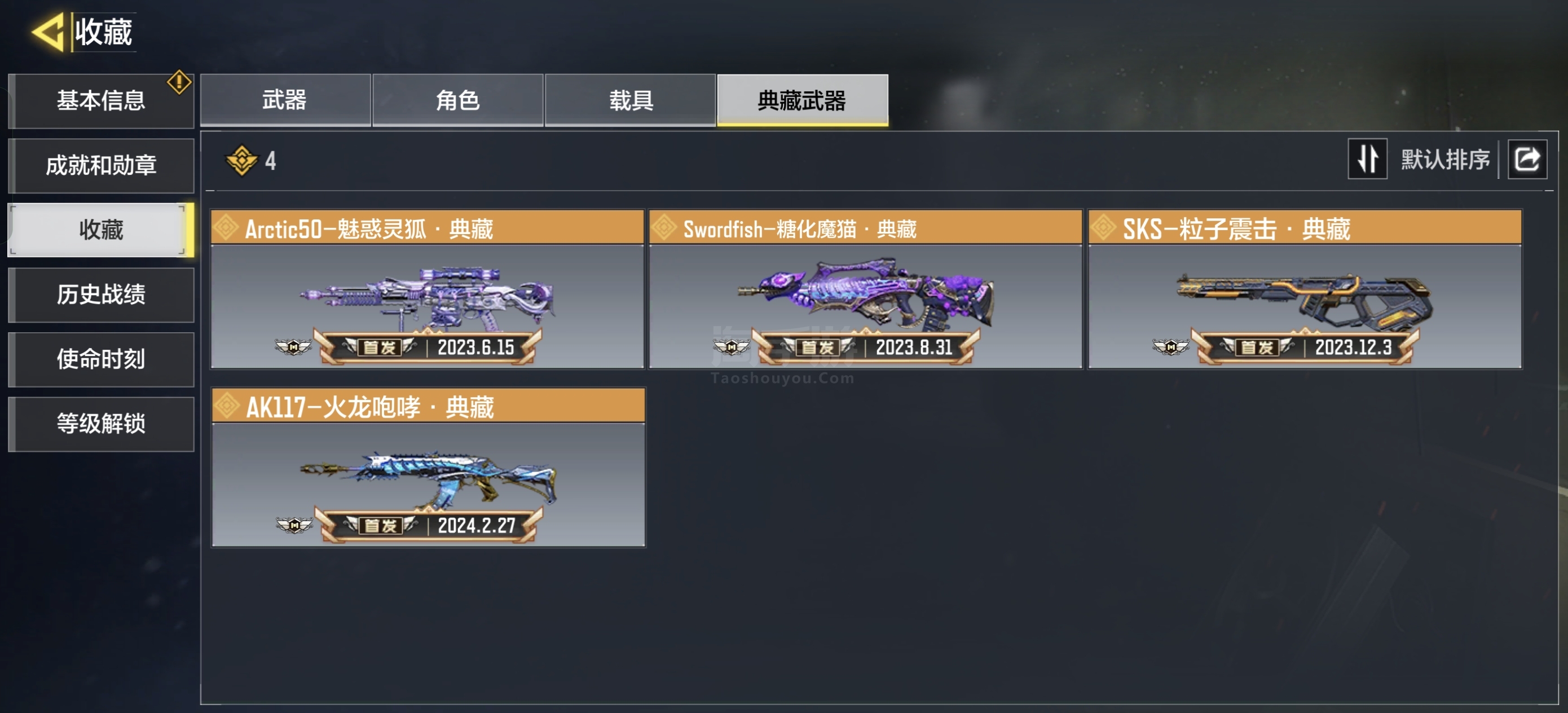Click the gold collection emblem showing count 4
The width and height of the screenshot is (1568, 713).
coord(241,161)
